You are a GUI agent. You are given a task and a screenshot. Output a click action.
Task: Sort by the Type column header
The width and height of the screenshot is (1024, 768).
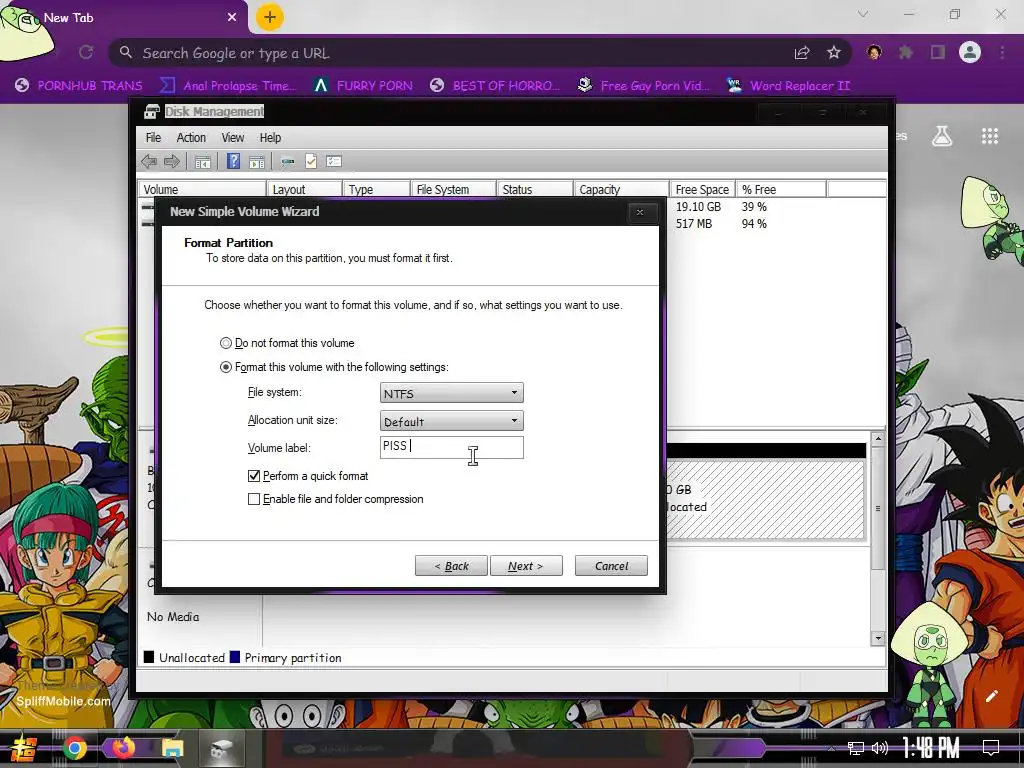pyautogui.click(x=377, y=189)
